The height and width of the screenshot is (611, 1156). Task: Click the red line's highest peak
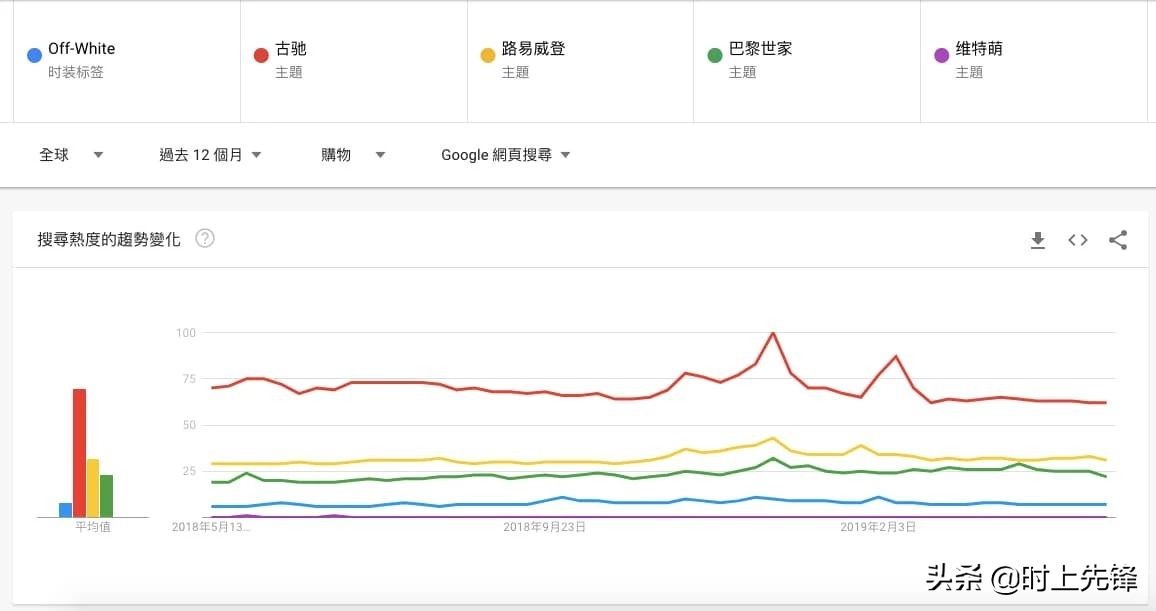(772, 334)
